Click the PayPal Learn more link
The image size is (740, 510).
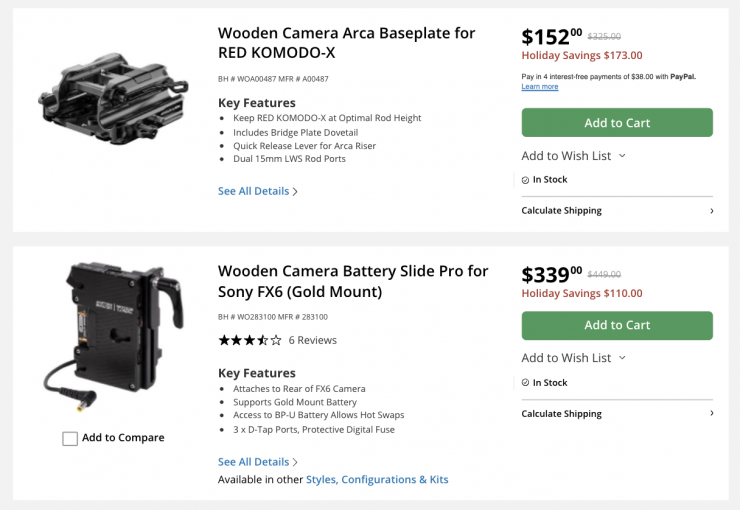540,87
